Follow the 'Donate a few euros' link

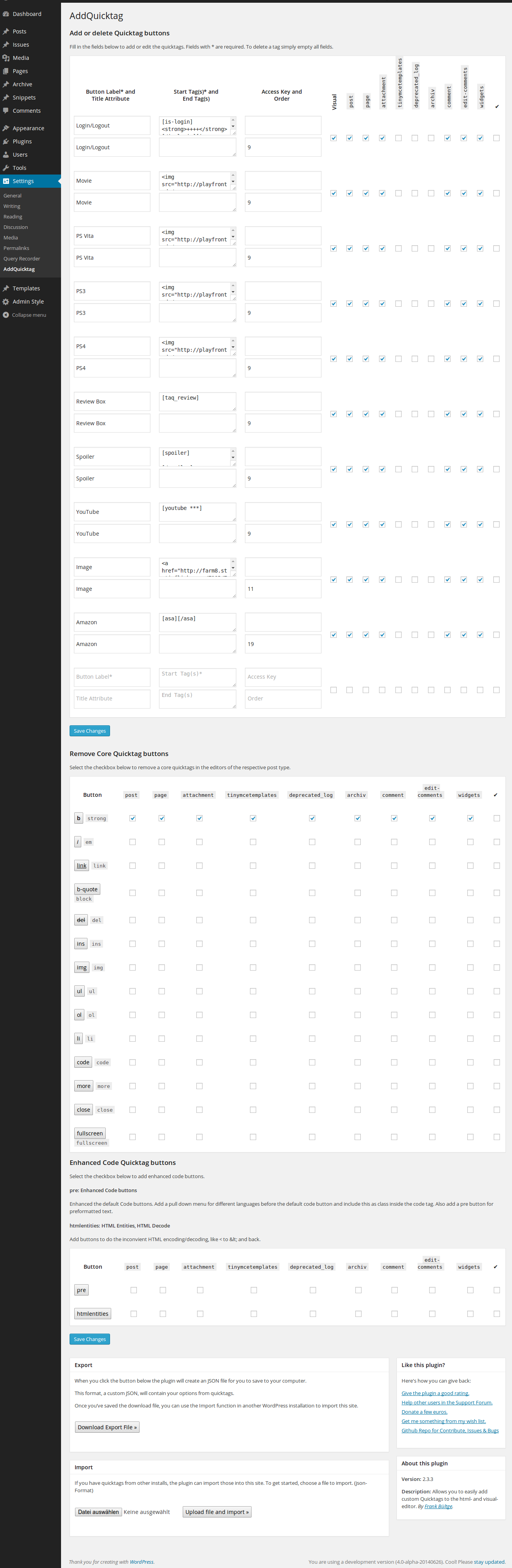click(x=424, y=1412)
